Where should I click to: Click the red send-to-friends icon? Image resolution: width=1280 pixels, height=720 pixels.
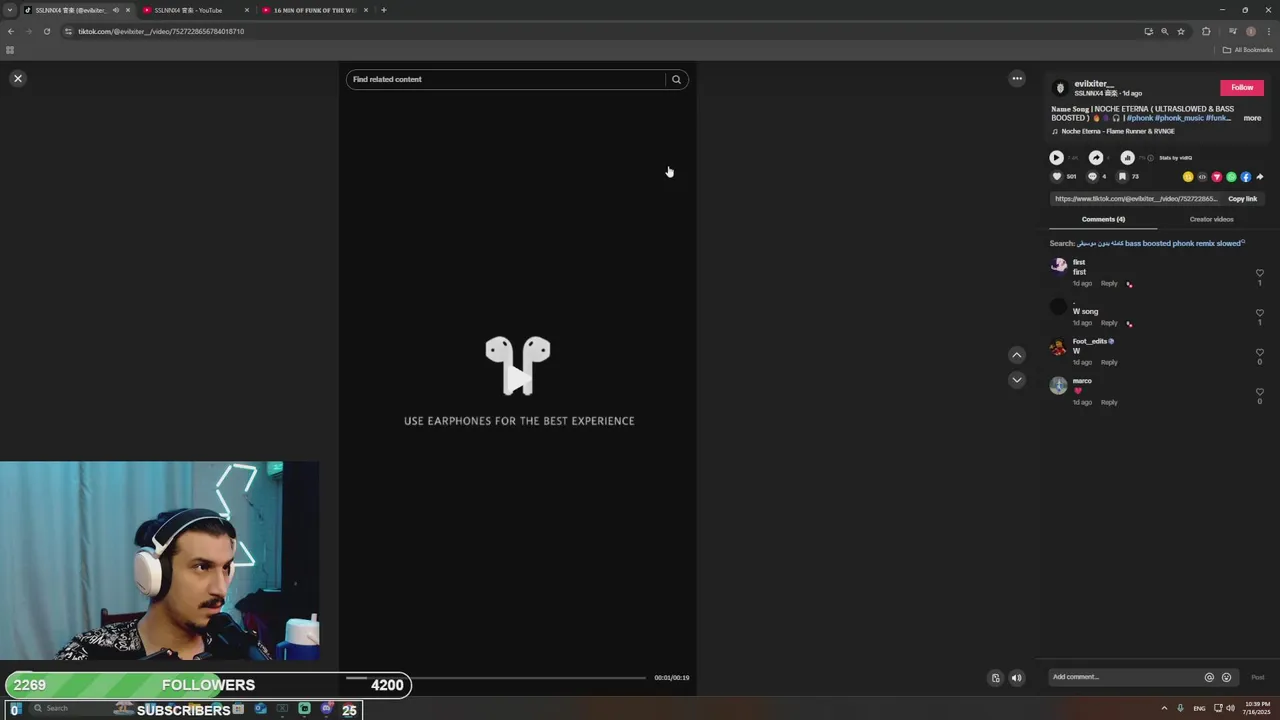point(1217,177)
